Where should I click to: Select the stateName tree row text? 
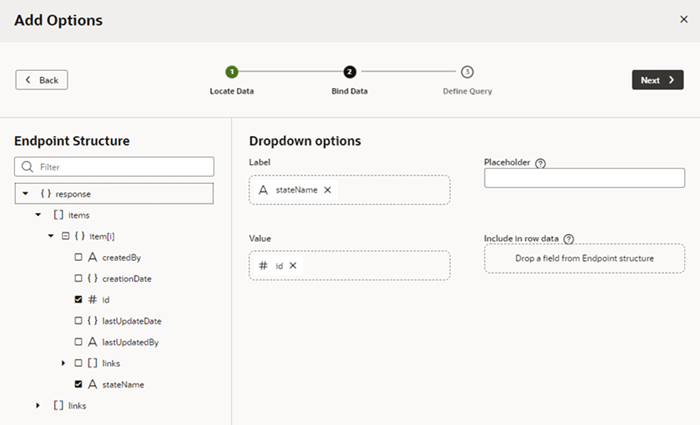pos(123,384)
